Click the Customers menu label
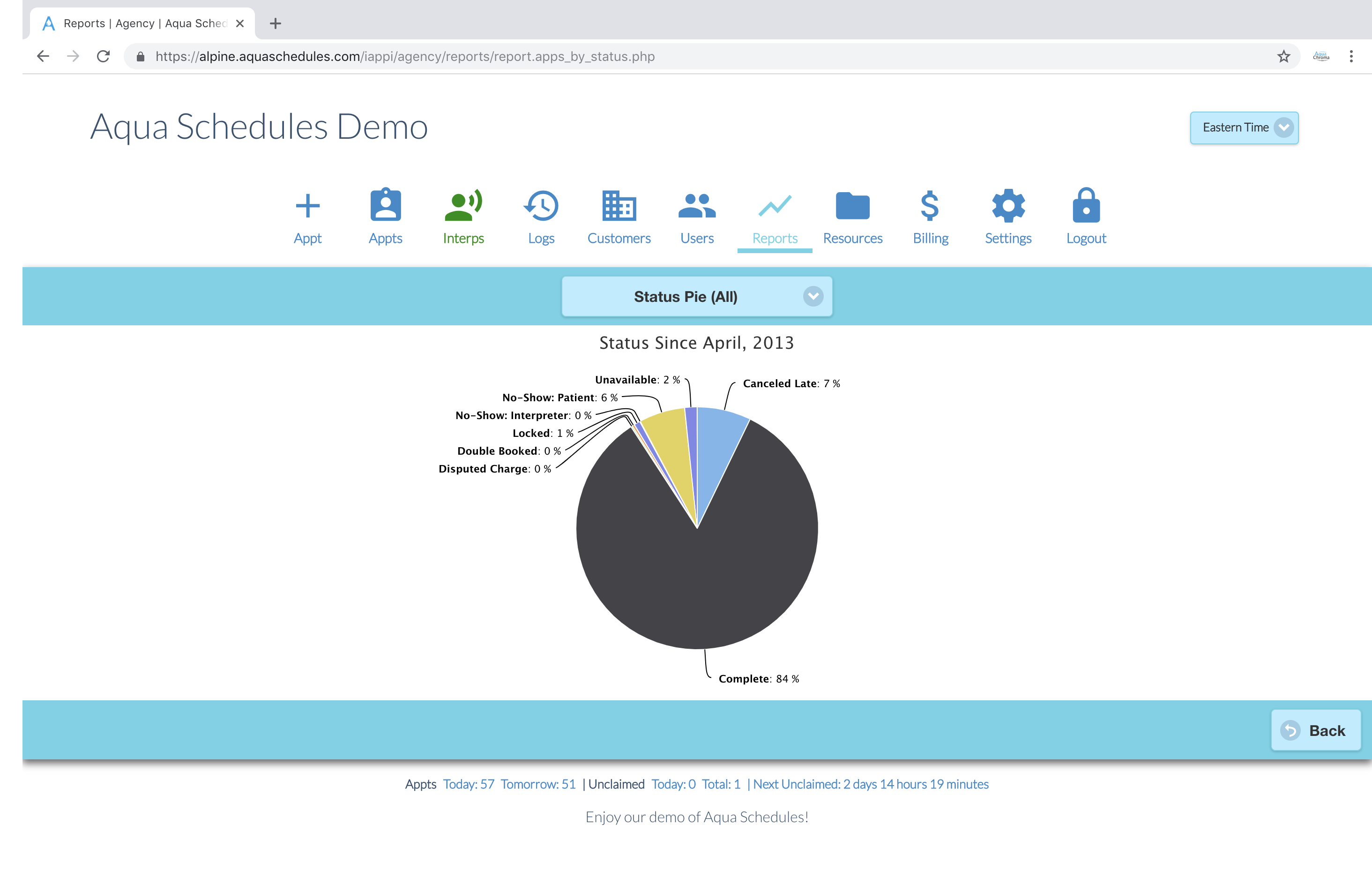Viewport: 1372px width, 870px height. [x=619, y=238]
